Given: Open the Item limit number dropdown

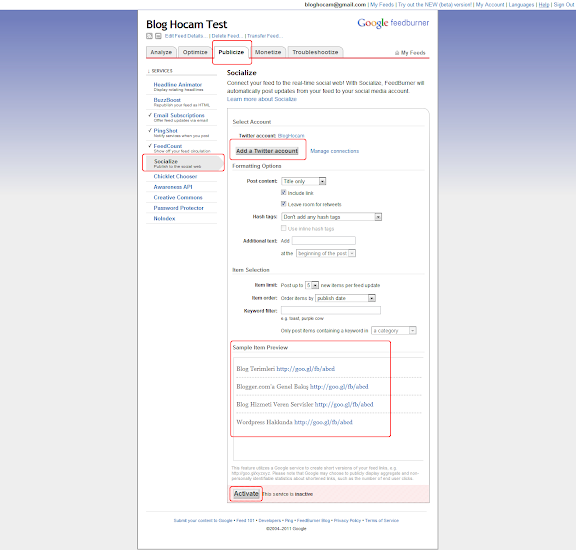Looking at the screenshot, I should pyautogui.click(x=312, y=285).
